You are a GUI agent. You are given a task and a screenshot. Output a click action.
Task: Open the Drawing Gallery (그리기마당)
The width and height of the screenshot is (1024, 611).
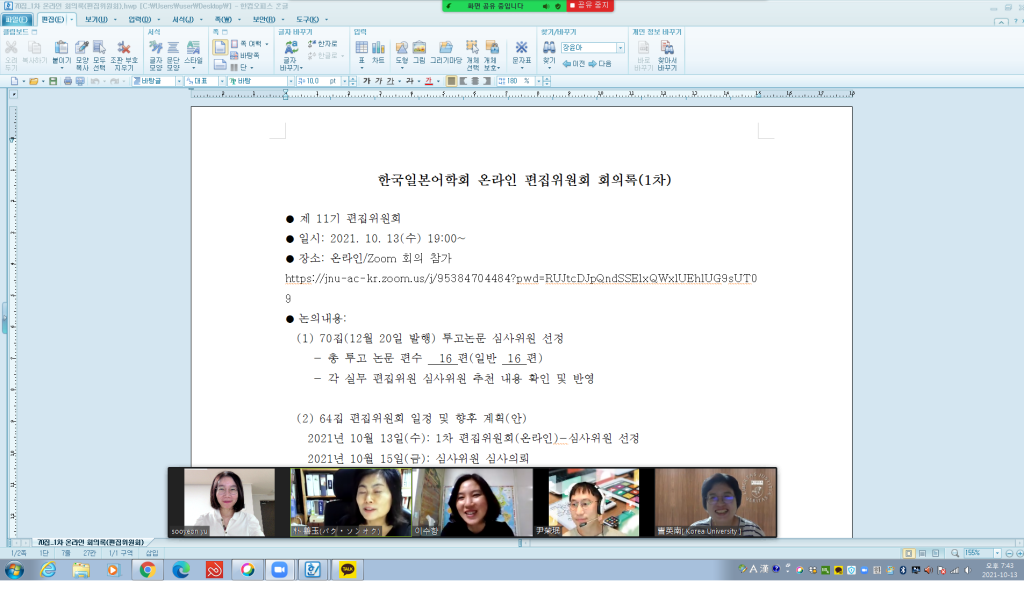pyautogui.click(x=446, y=52)
